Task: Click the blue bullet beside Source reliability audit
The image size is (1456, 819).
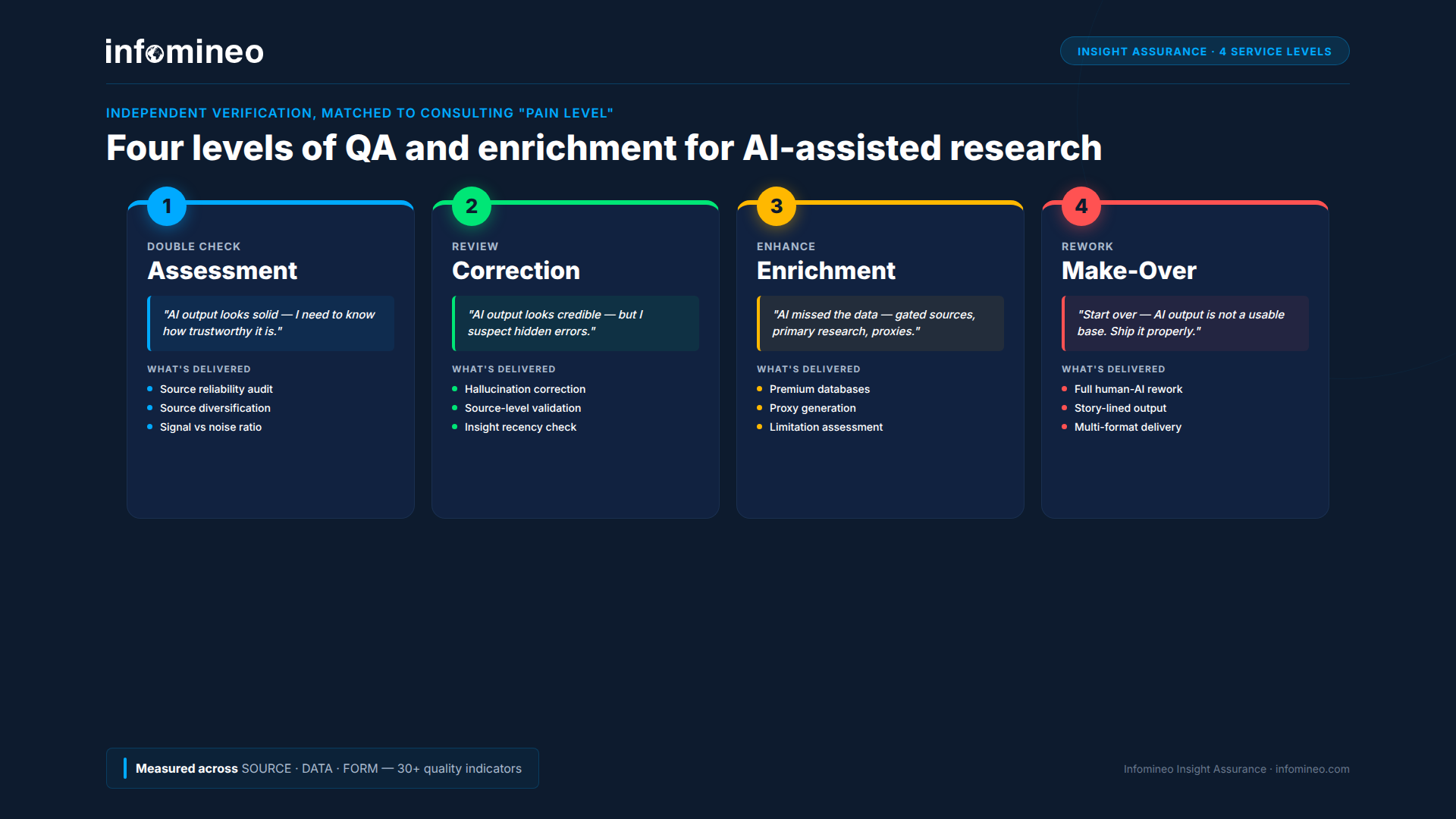Action: (x=149, y=388)
